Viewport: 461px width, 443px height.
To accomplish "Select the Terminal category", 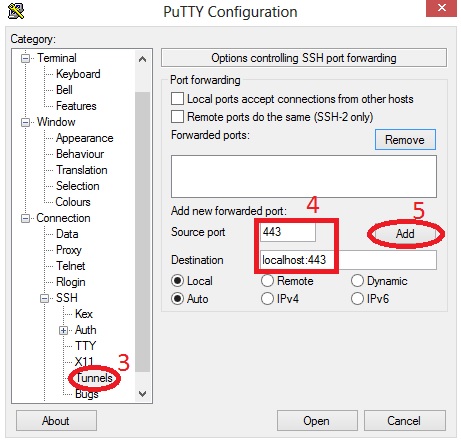I will (x=57, y=58).
